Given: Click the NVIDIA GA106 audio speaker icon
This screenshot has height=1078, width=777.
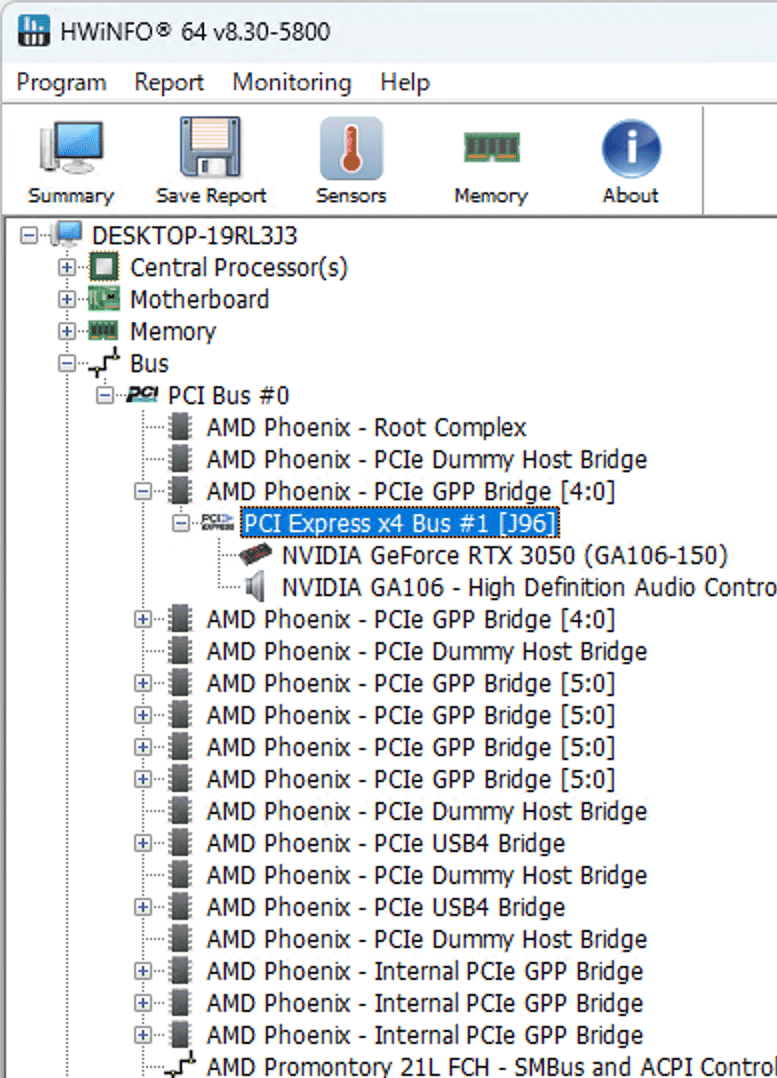Looking at the screenshot, I should tap(256, 587).
